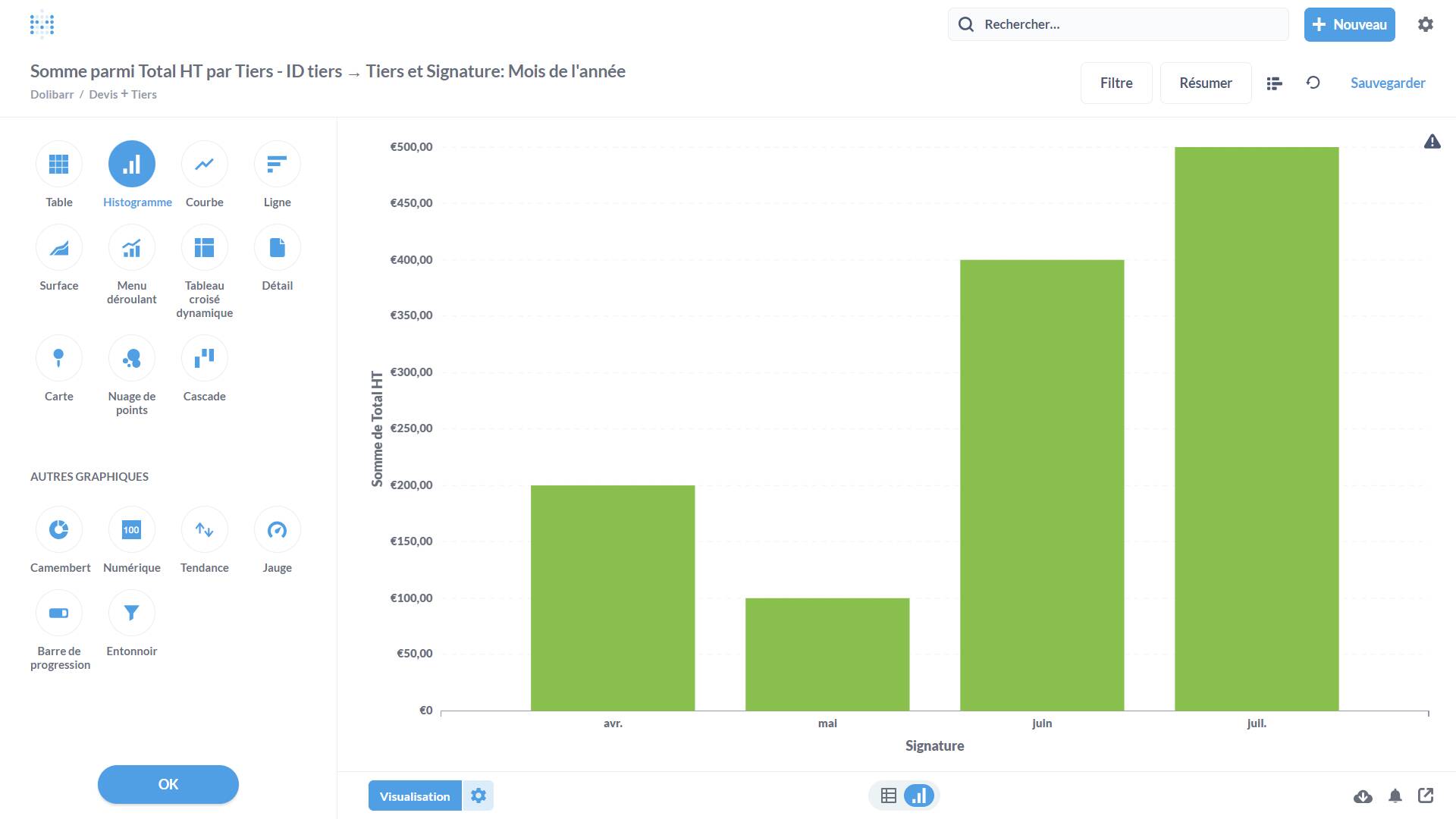Click the avr. green bar

pos(613,598)
